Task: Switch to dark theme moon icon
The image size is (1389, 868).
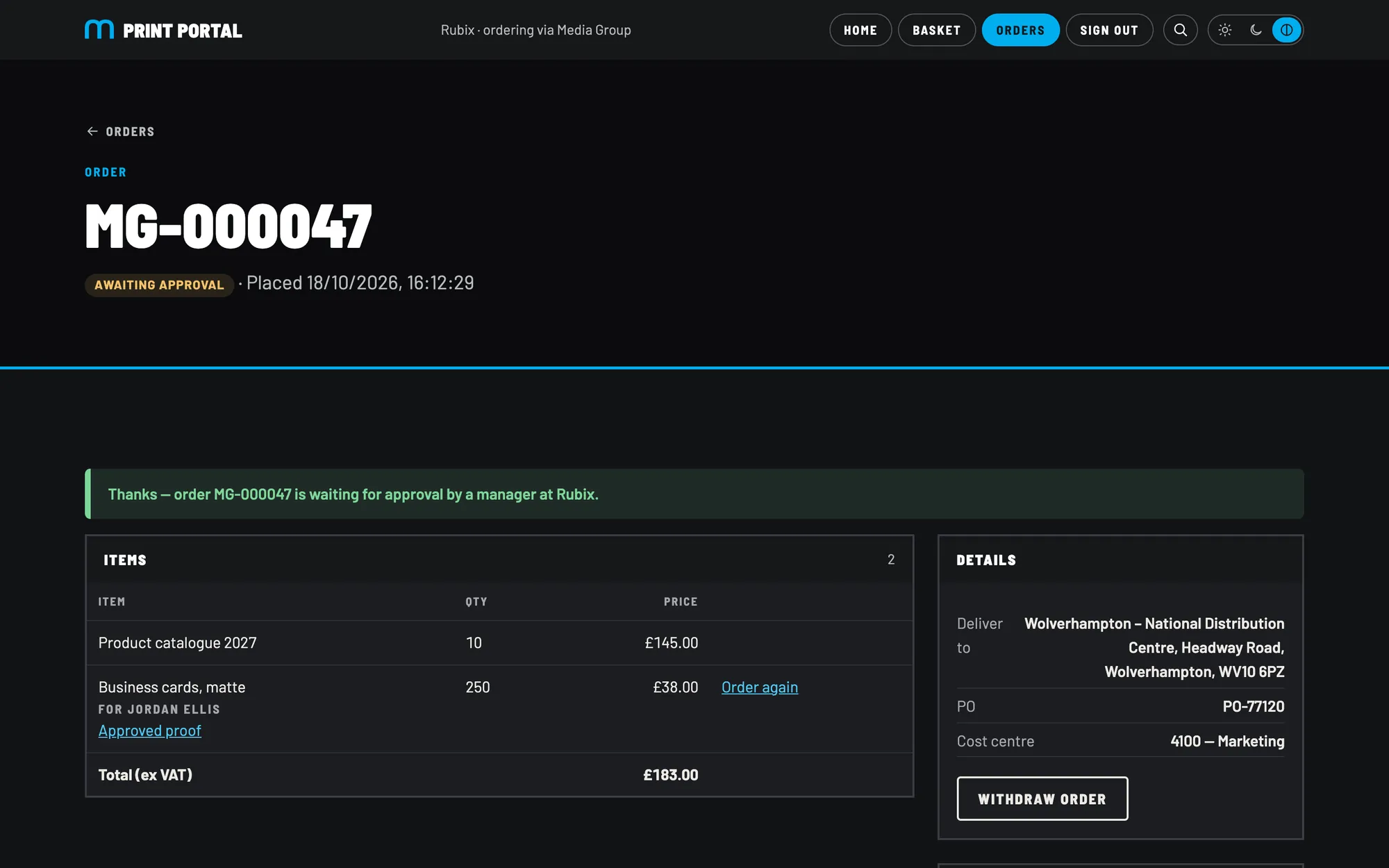Action: pos(1256,30)
